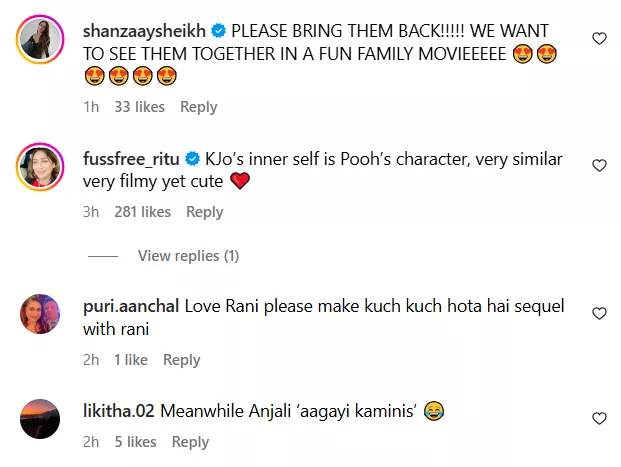This screenshot has height=467, width=621.
Task: View the 33 likes on shanzaaysheikh's comment
Action: coord(138,107)
